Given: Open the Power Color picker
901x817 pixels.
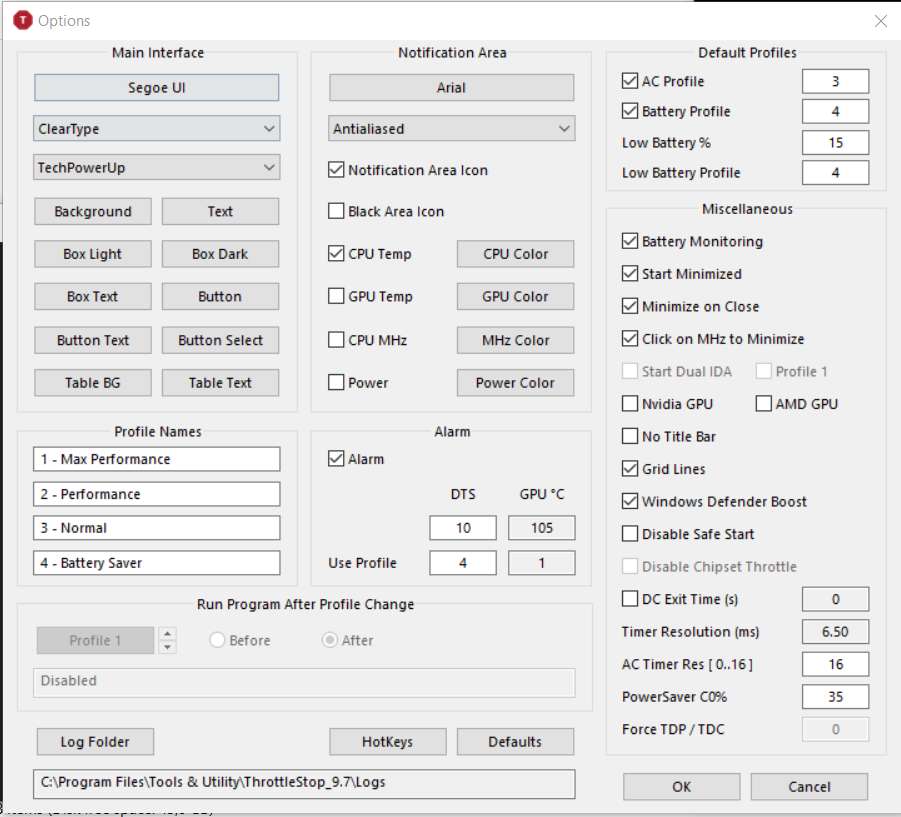Looking at the screenshot, I should [x=515, y=383].
